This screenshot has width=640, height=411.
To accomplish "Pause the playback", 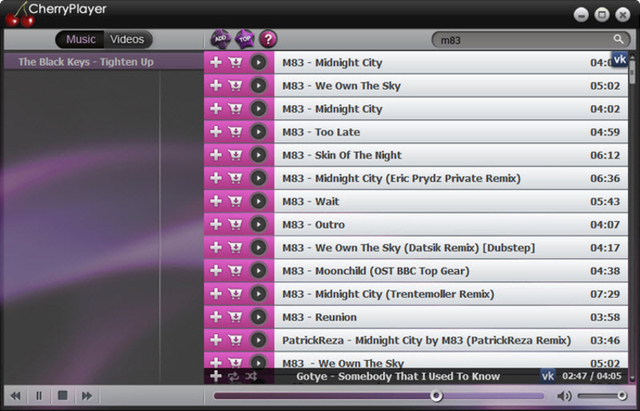I will 39,395.
